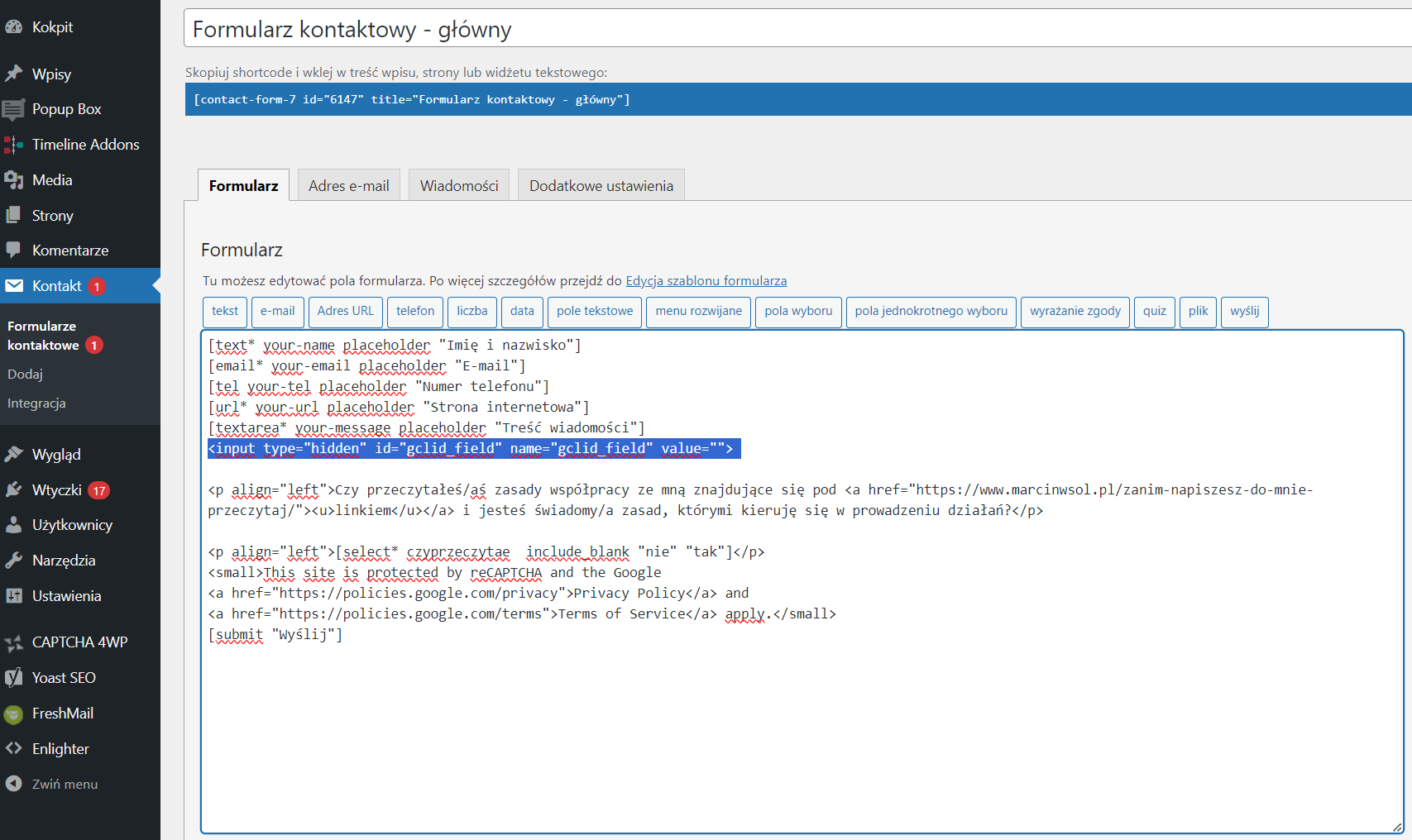Insert pola jednokrotnego wyboru tag
Viewport: 1412px width, 840px height.
(x=931, y=312)
